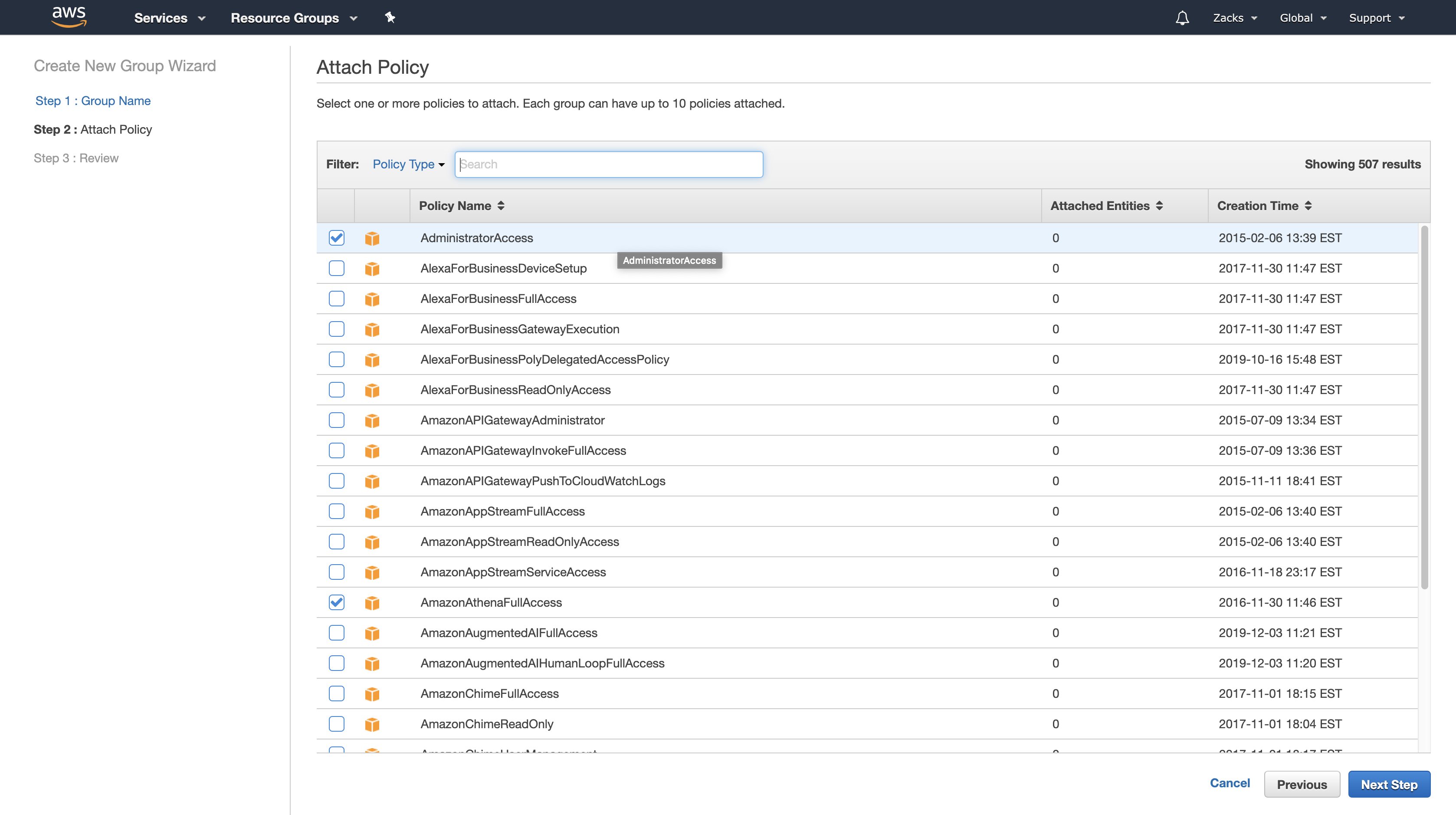The height and width of the screenshot is (815, 1456).
Task: Click the policy list vertical scrollbar
Action: (x=1424, y=407)
